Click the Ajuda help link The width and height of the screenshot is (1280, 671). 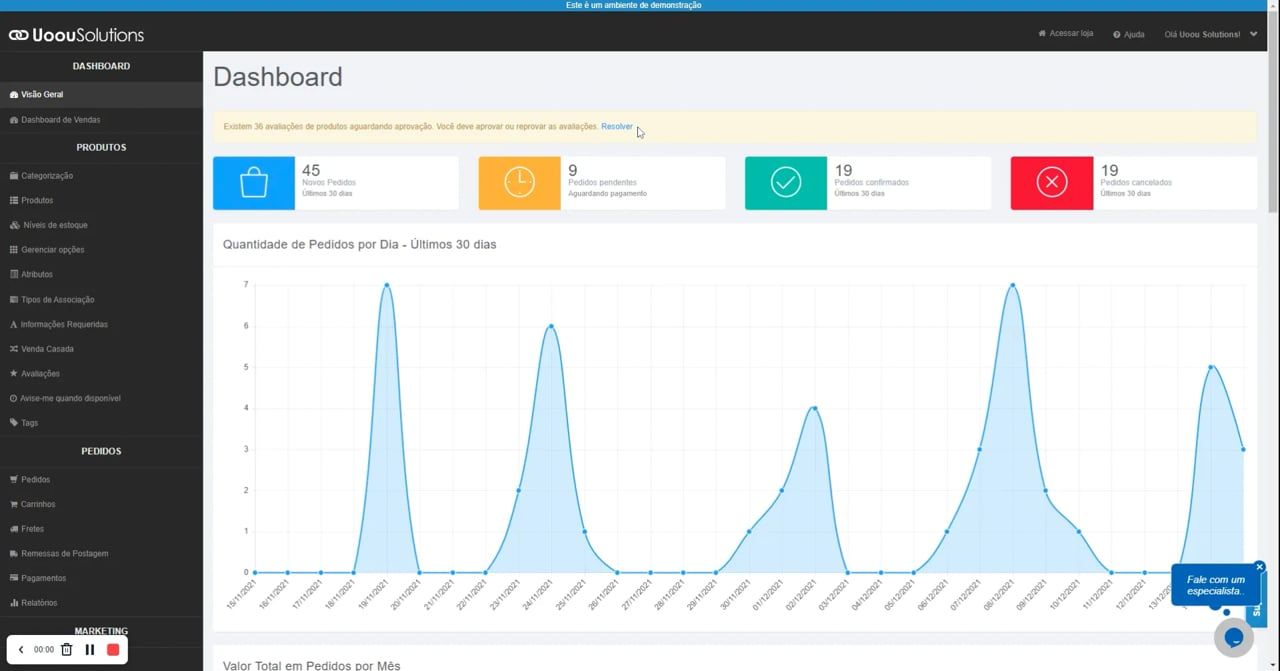pos(1129,34)
